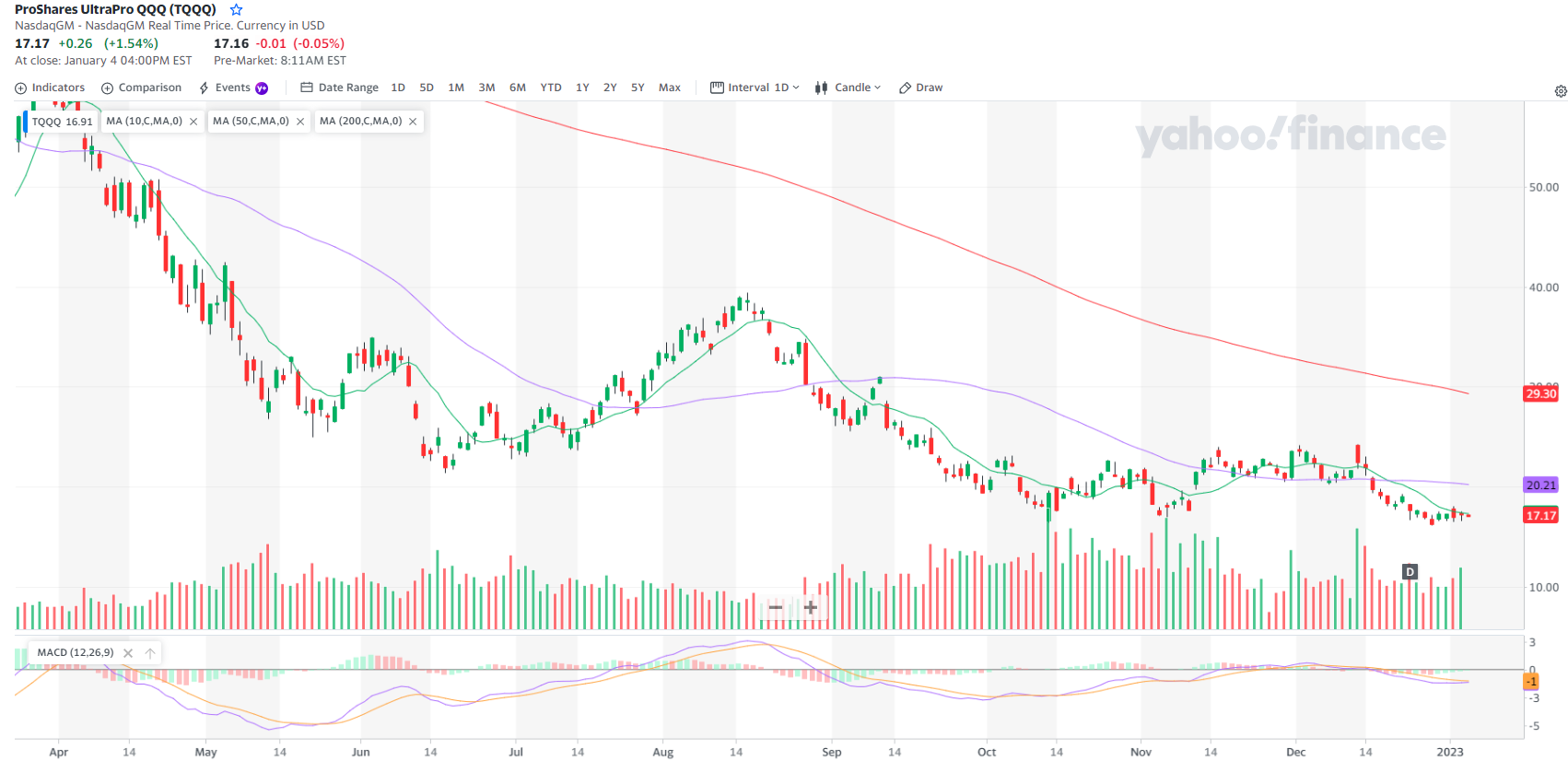Expand the Candle chart type dropdown
Screen dimensions: 1568x761
click(848, 88)
